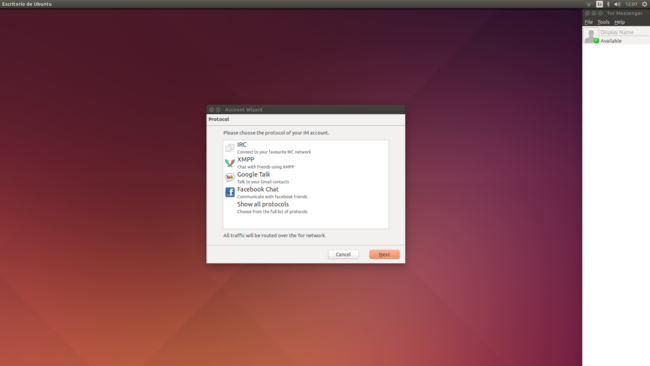The image size is (650, 366).
Task: Open the Wi-Fi network indicator
Action: click(588, 4)
